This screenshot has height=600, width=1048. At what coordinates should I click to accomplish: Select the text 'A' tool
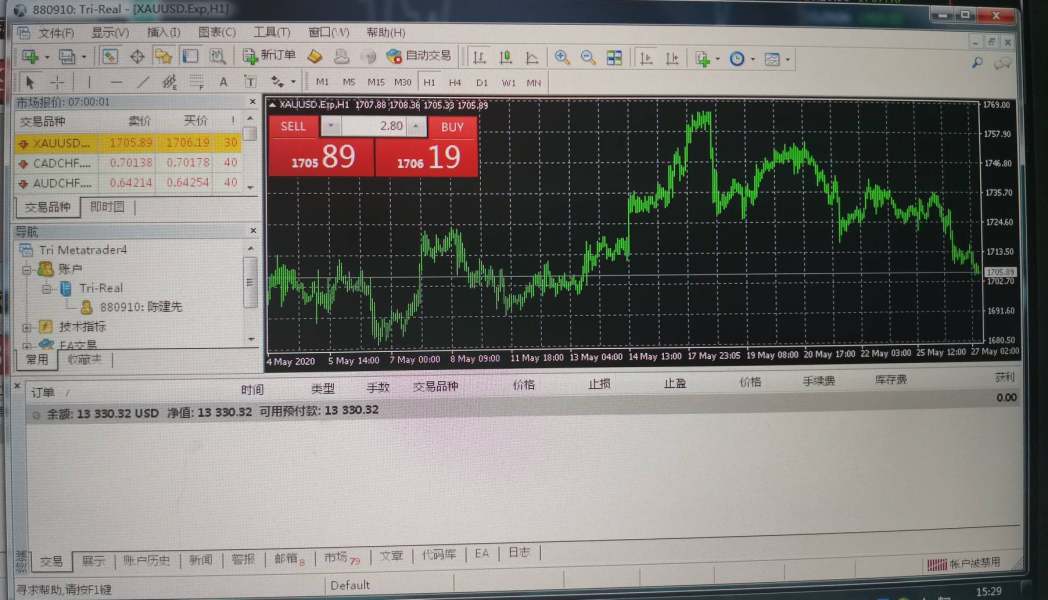pos(223,82)
